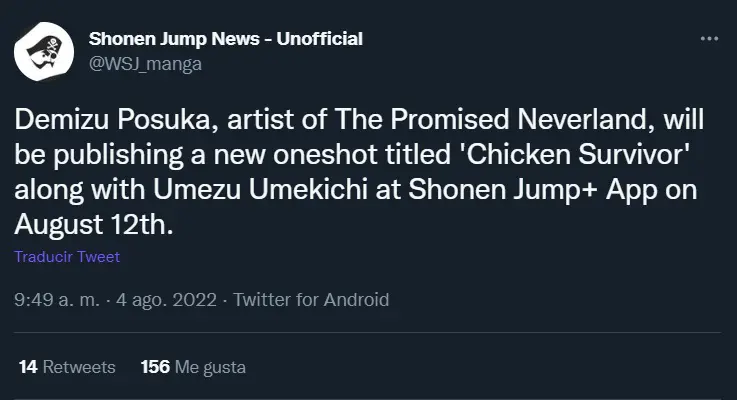The image size is (737, 400).
Task: Open the pirate-hat profile avatar
Action: [x=44, y=52]
